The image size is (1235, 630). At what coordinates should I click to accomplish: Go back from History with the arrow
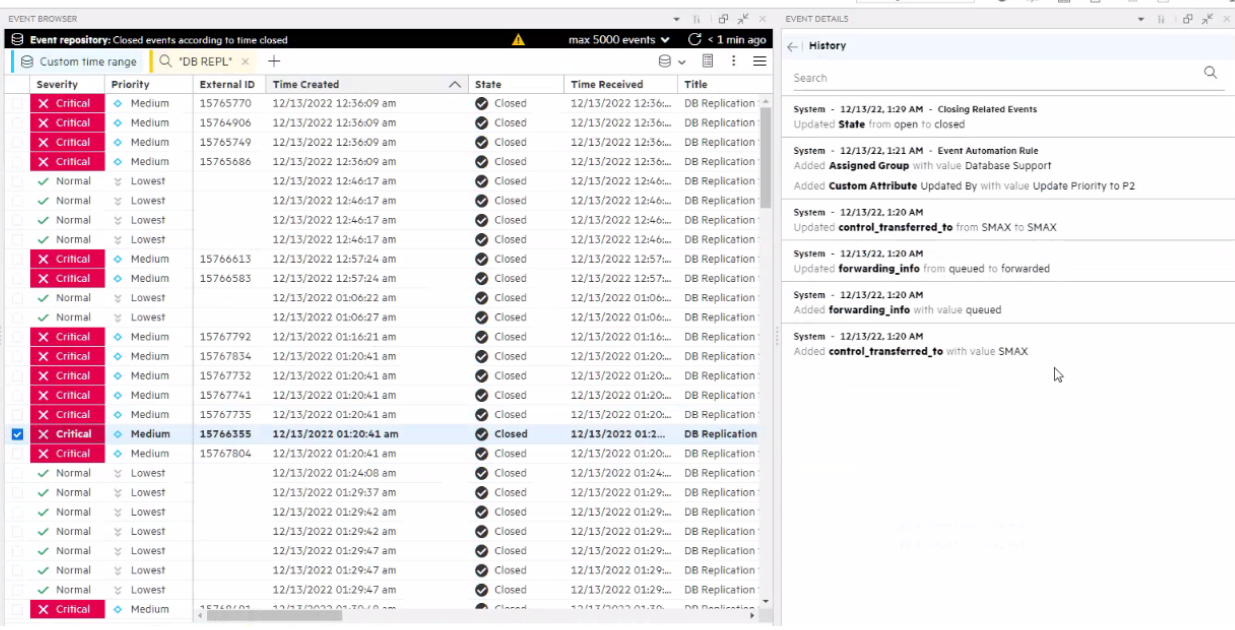tap(794, 45)
